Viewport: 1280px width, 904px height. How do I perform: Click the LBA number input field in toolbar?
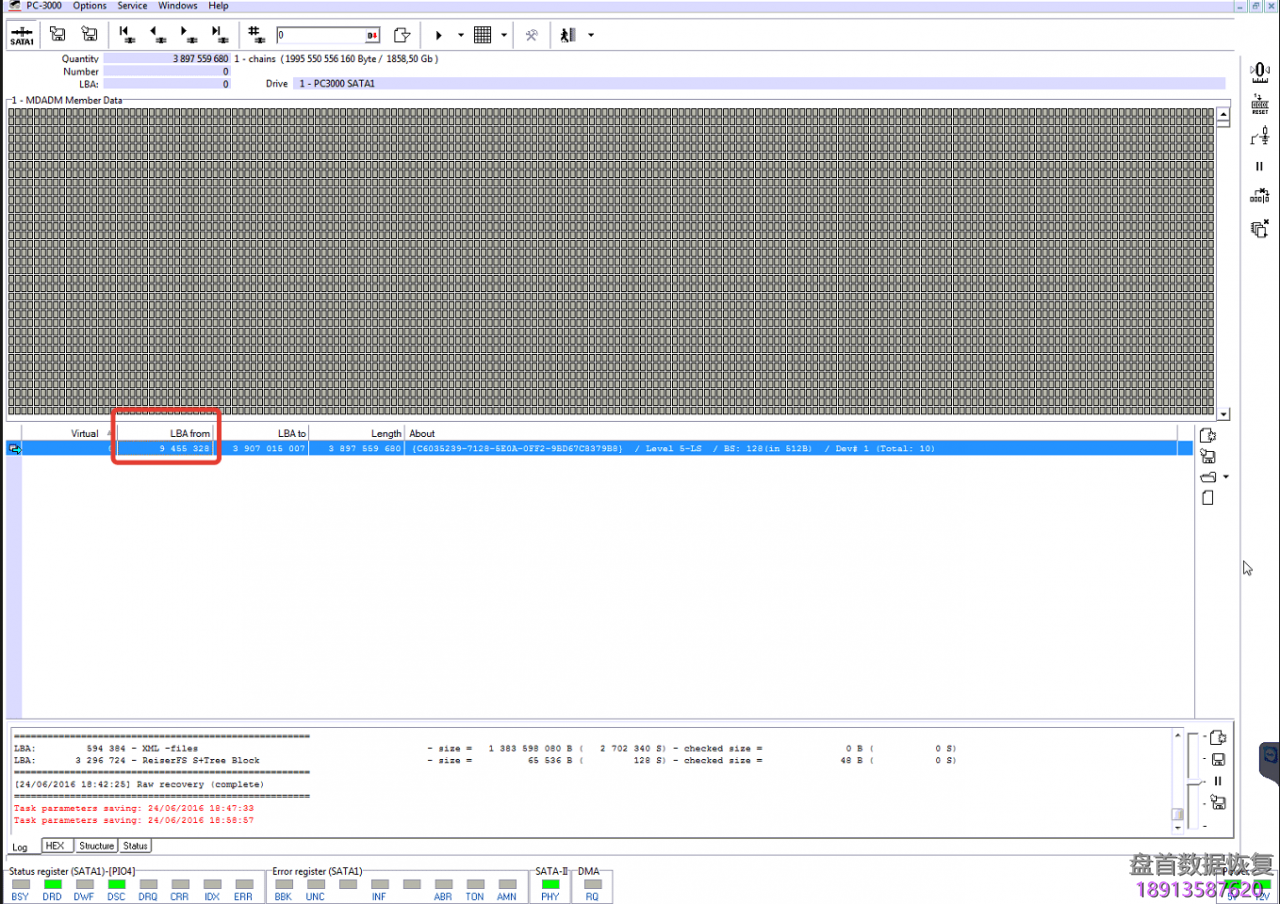tap(320, 35)
